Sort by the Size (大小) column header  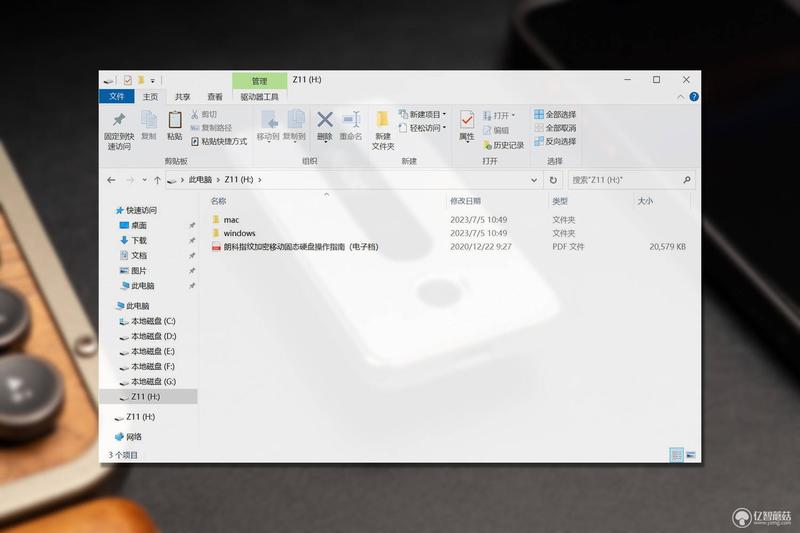pos(645,201)
